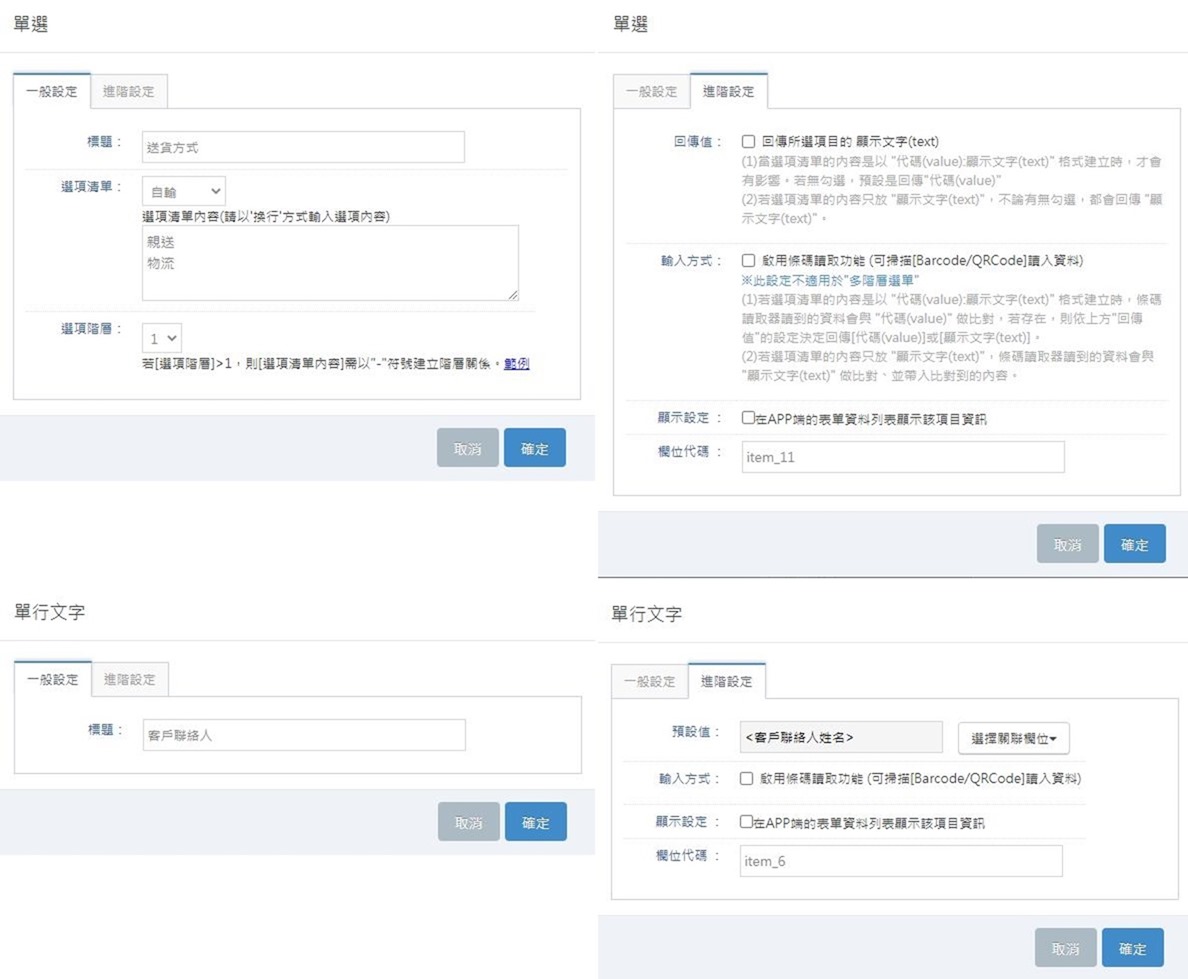Toggle barcode reading checkbox above the multi-level menu note
This screenshot has width=1188, height=979.
click(x=748, y=261)
